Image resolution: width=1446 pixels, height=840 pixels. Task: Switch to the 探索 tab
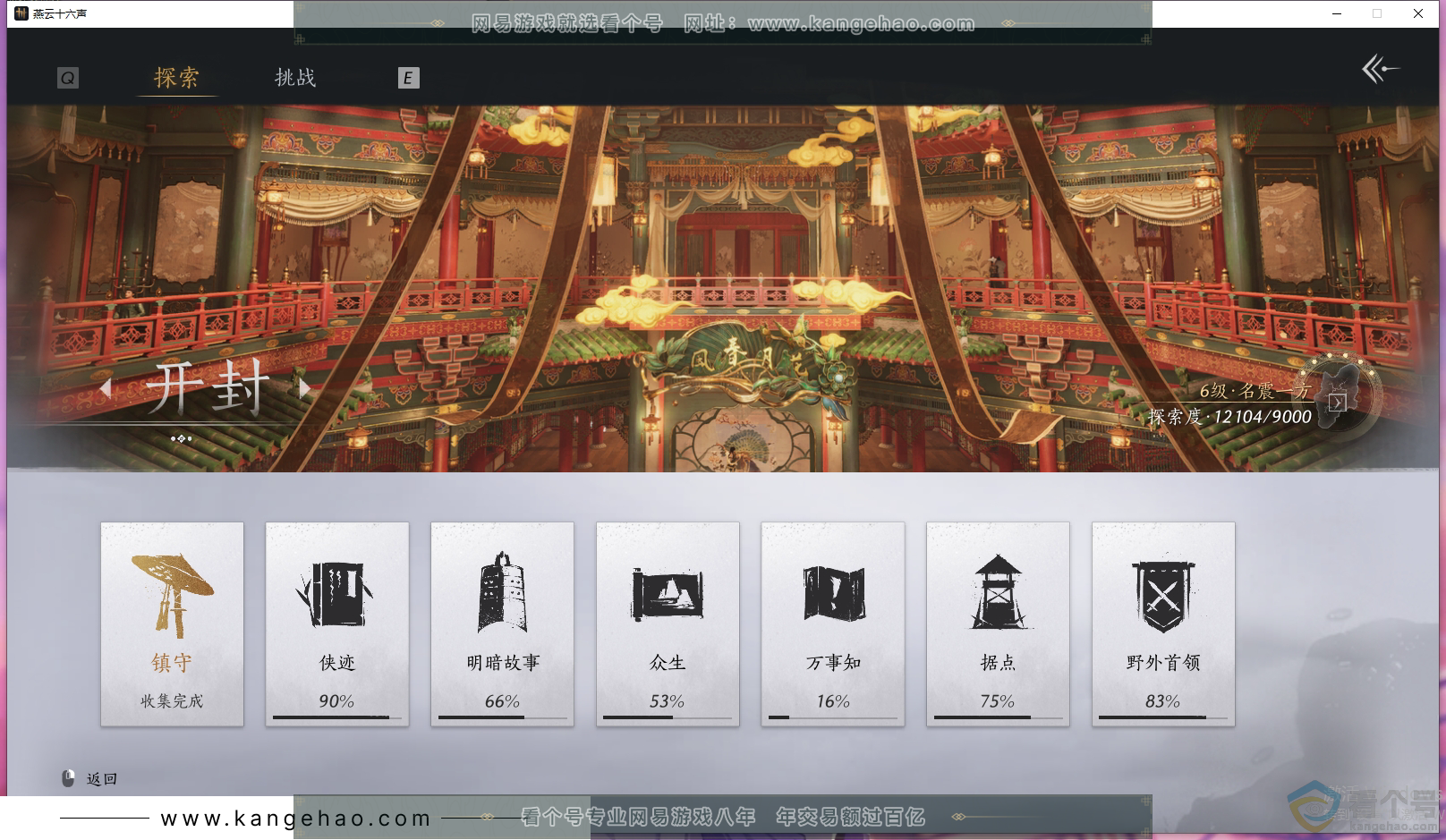click(176, 78)
